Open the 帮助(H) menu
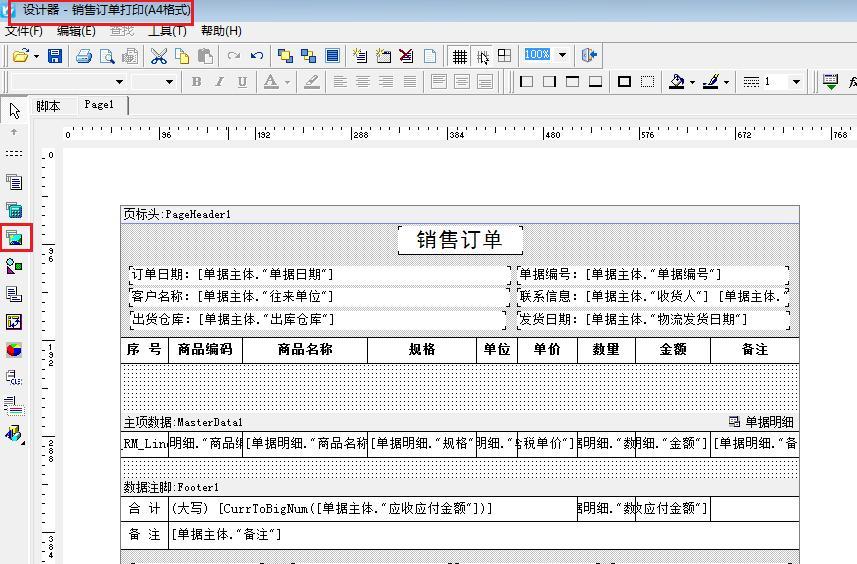 click(x=221, y=31)
